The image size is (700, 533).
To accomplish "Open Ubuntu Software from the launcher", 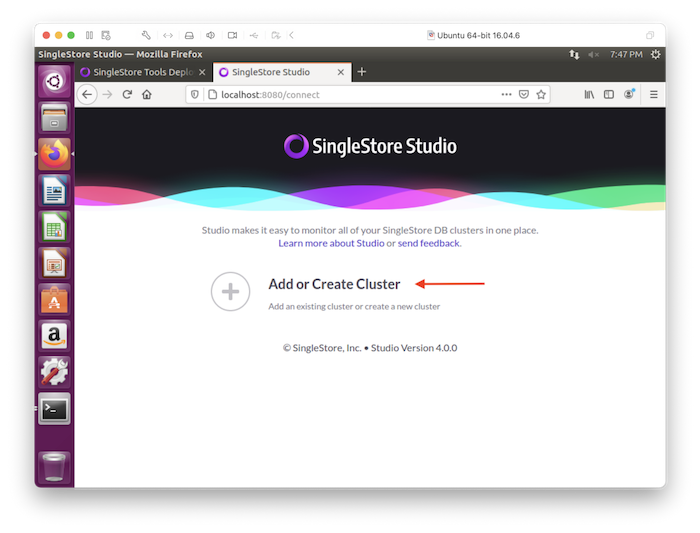I will click(54, 300).
